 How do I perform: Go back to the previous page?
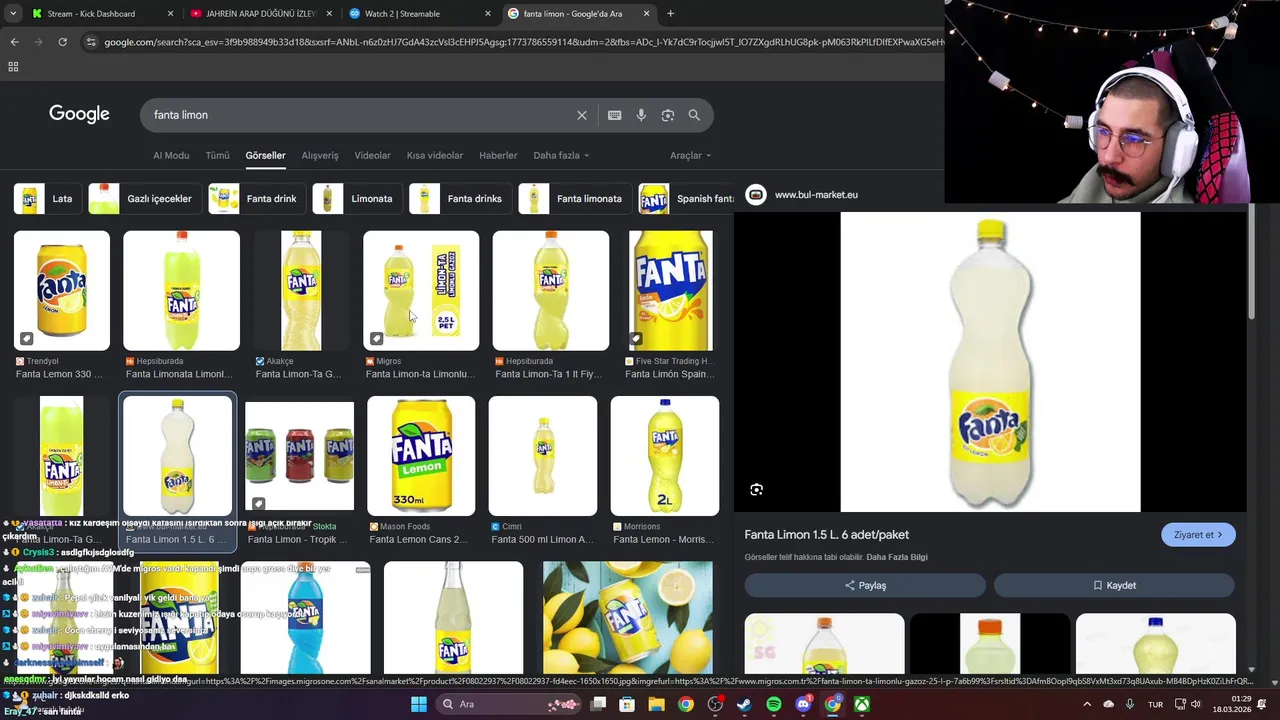14,42
